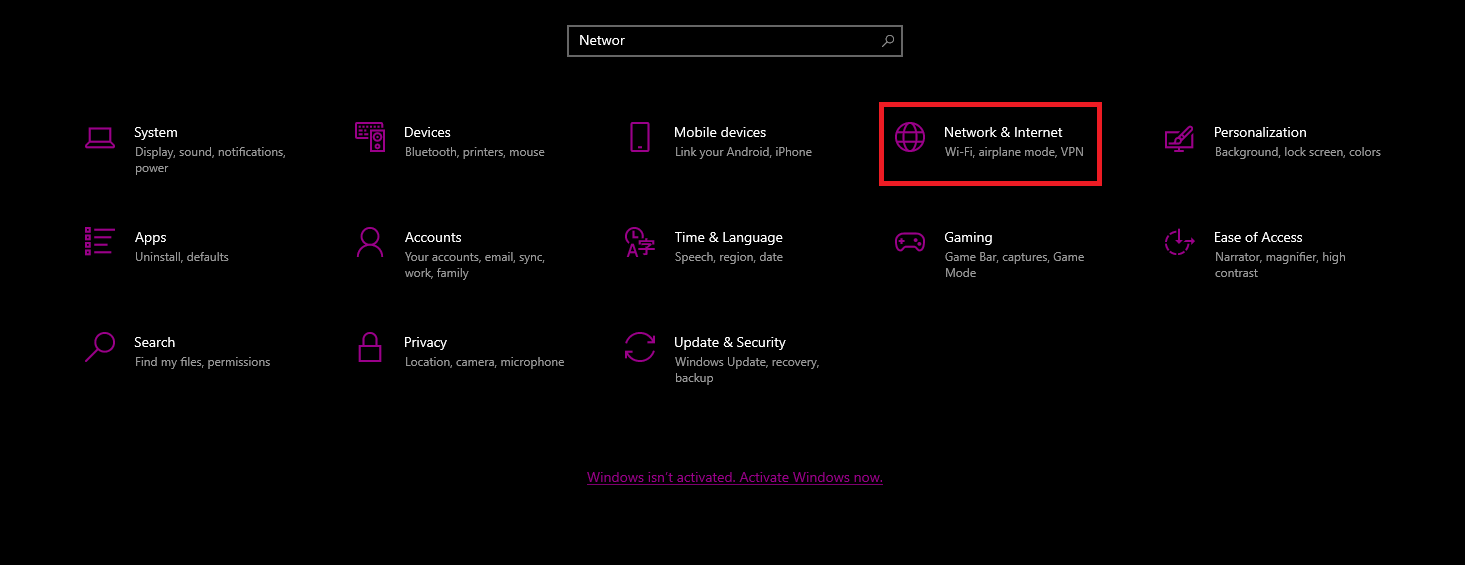Open the Time & Language title

pyautogui.click(x=728, y=237)
